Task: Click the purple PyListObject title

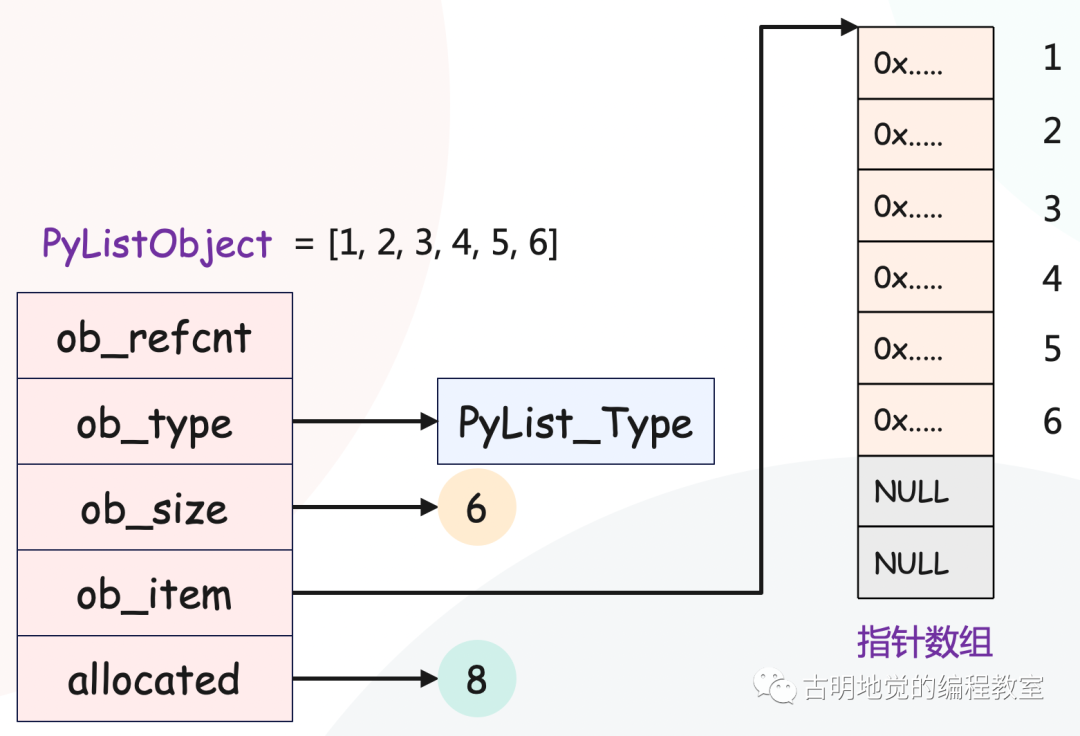Action: coord(157,244)
